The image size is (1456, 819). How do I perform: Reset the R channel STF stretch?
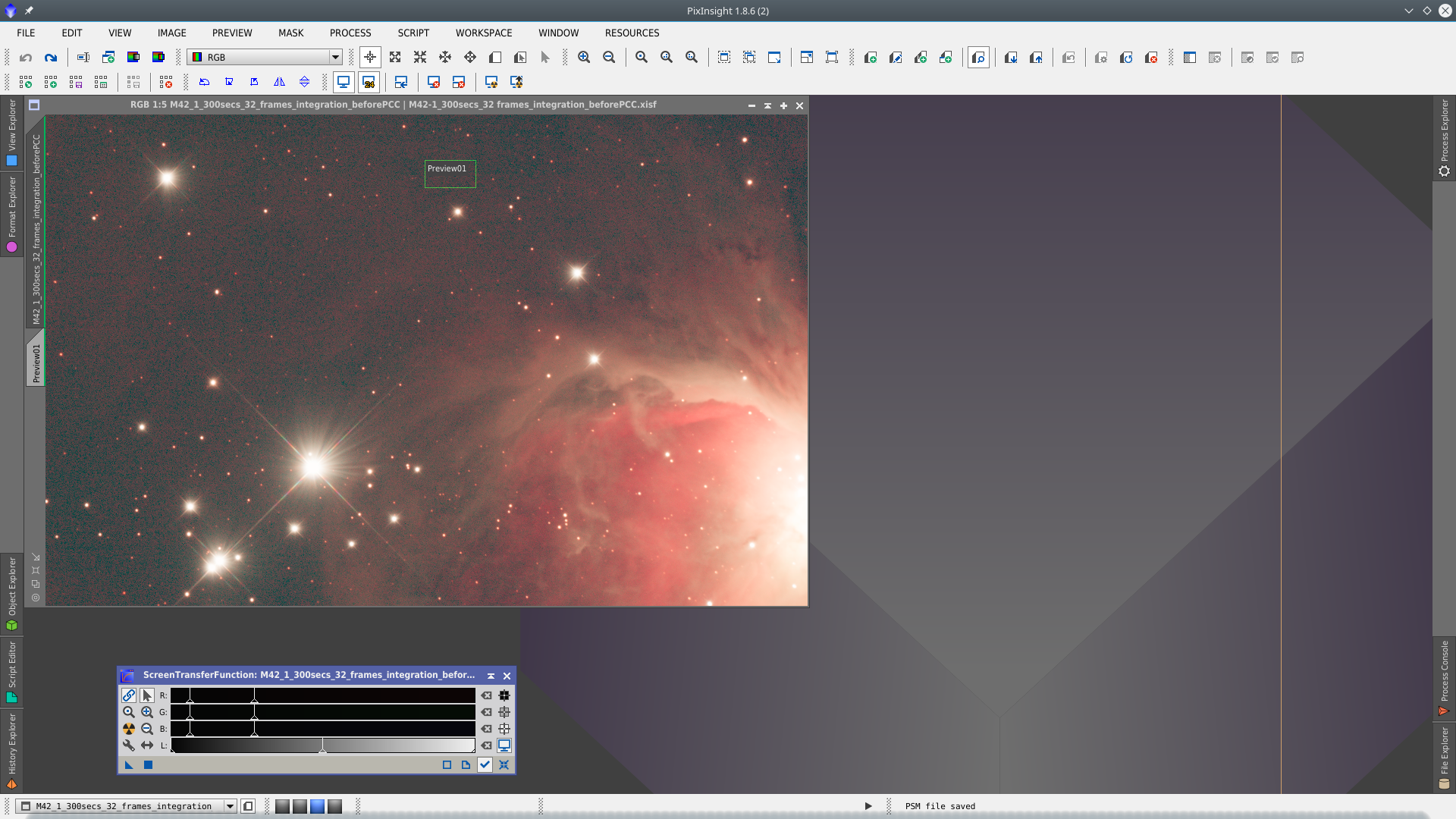point(486,695)
